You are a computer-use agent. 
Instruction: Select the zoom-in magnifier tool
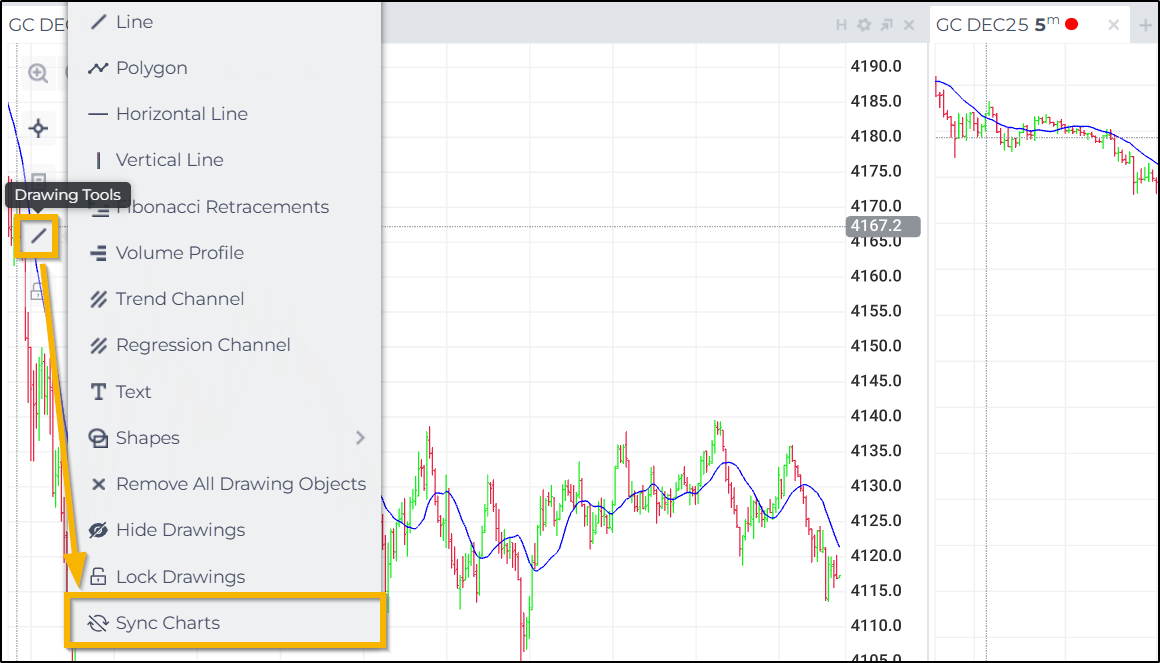[38, 73]
